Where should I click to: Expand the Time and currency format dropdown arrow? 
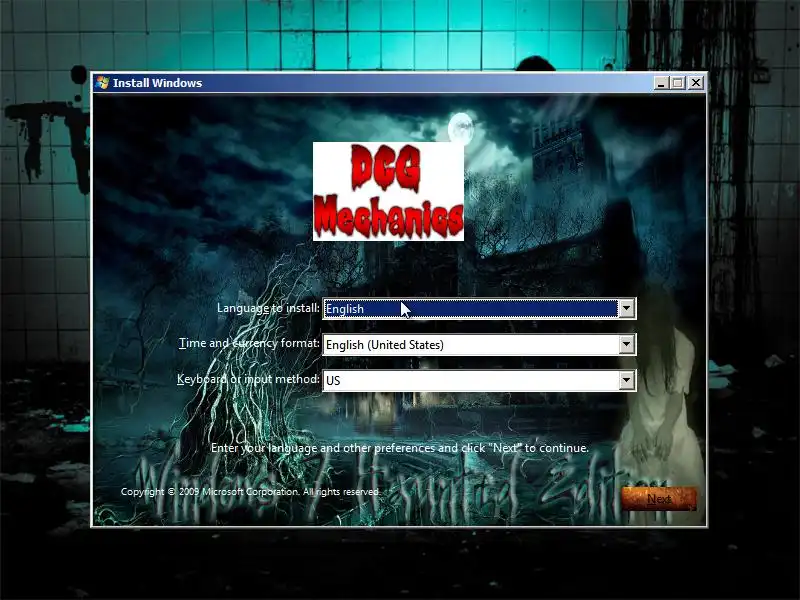627,344
